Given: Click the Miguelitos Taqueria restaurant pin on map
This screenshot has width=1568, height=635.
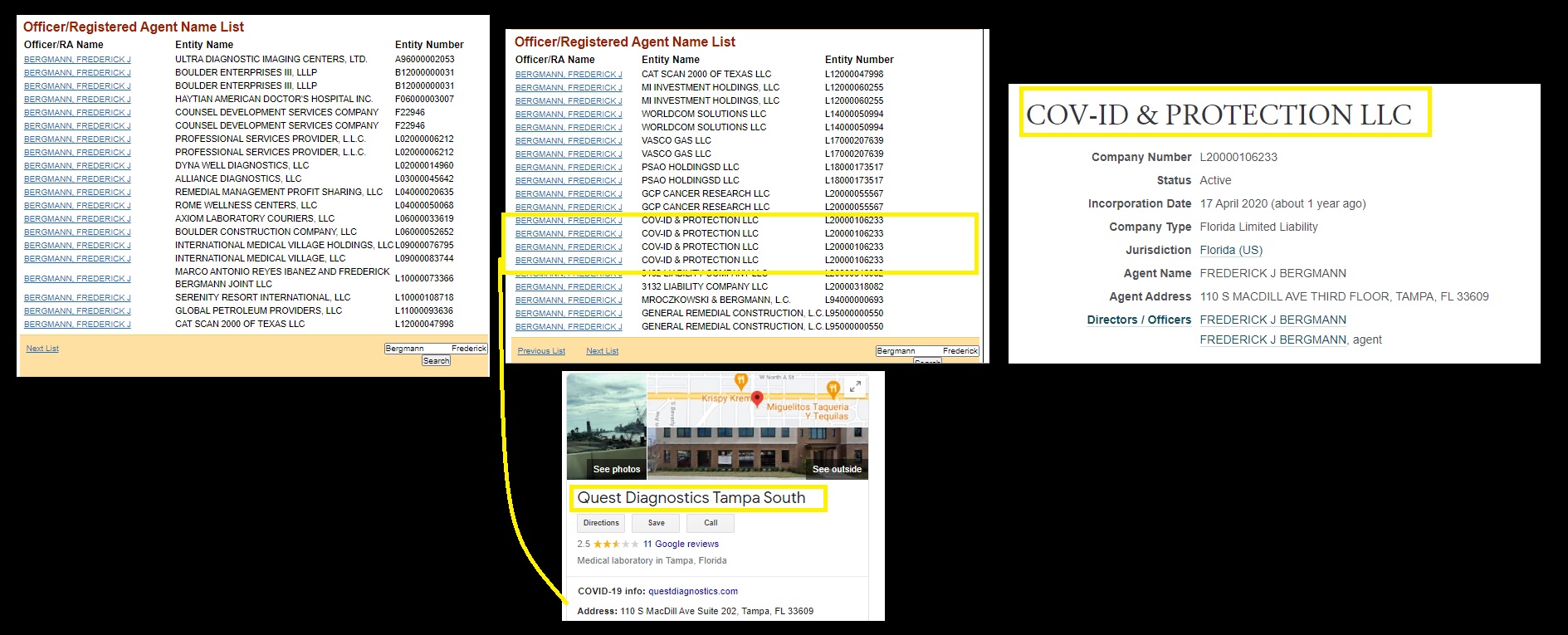Looking at the screenshot, I should 833,388.
